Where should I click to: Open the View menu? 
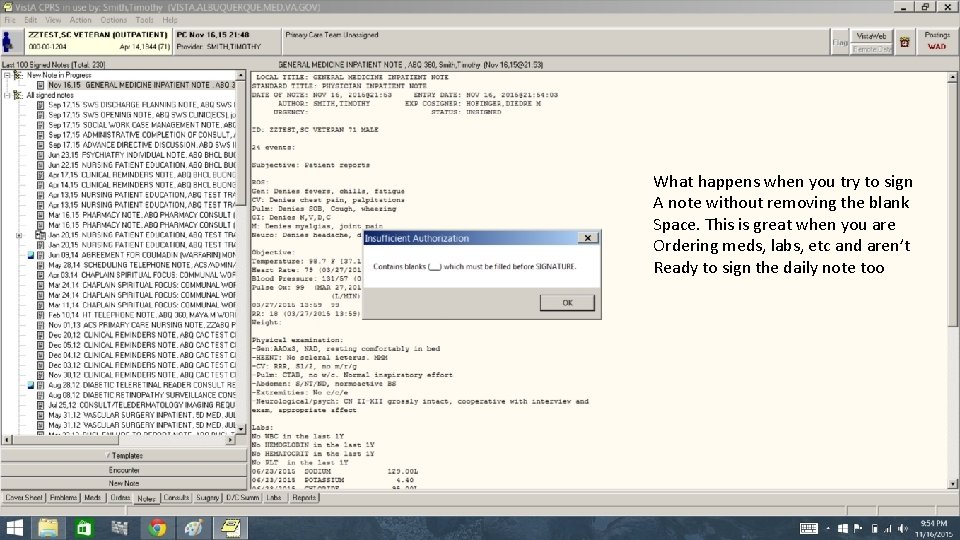click(53, 20)
